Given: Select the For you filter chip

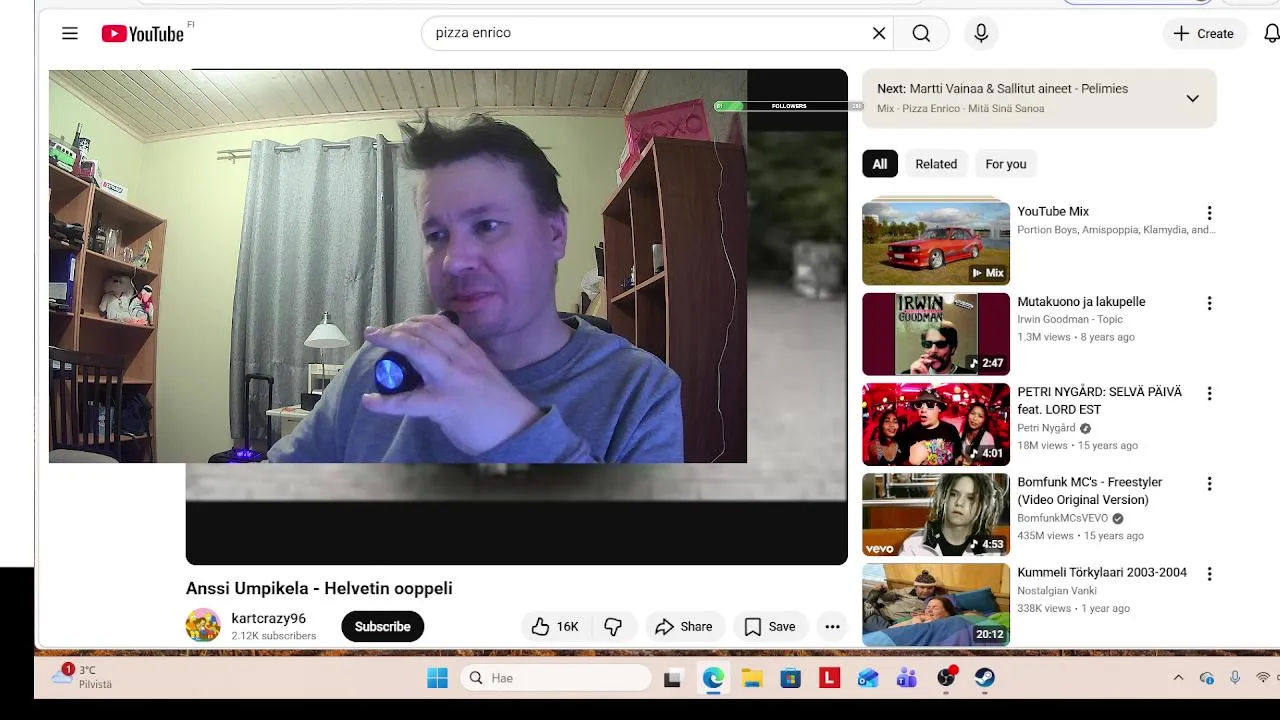Looking at the screenshot, I should pos(1006,164).
